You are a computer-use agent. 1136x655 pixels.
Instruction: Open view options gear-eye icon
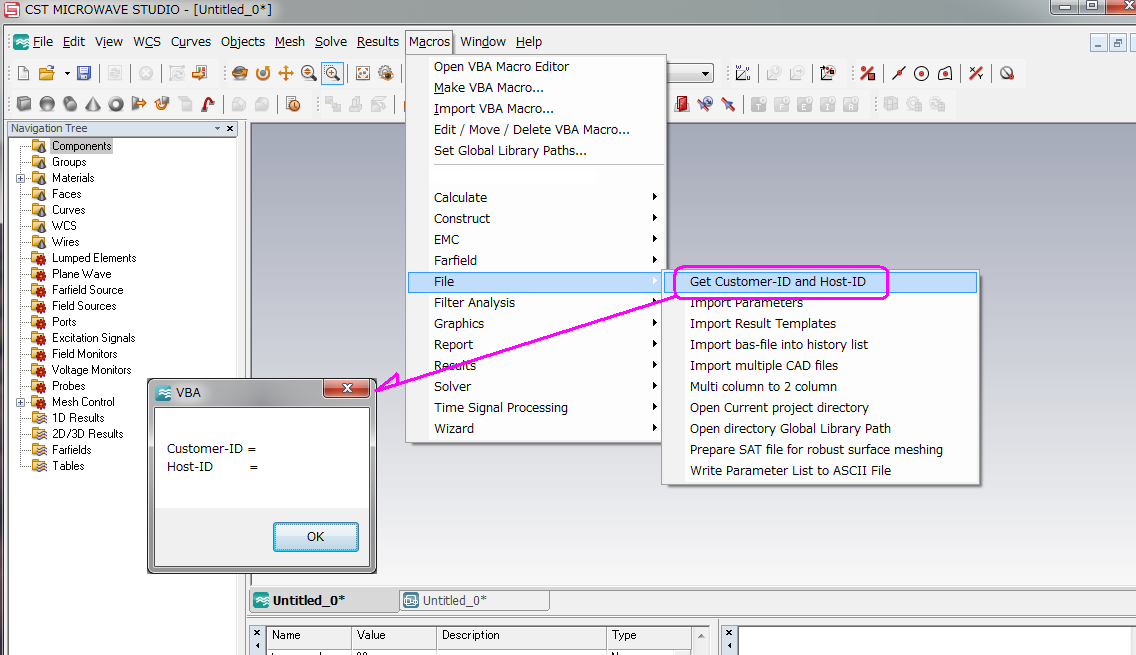[x=386, y=73]
